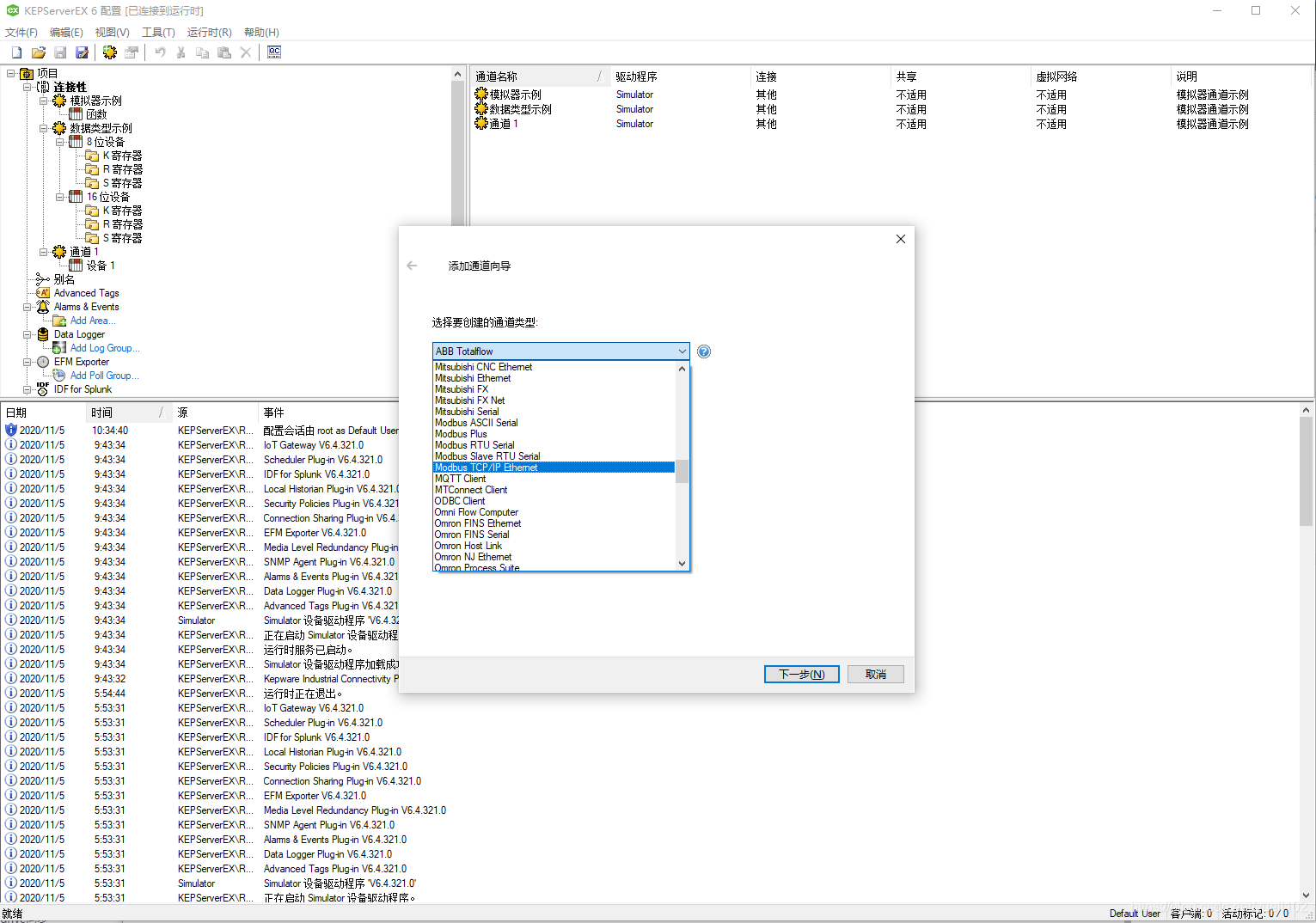This screenshot has width=1316, height=923.
Task: Click the New Project toolbar icon
Action: click(16, 52)
